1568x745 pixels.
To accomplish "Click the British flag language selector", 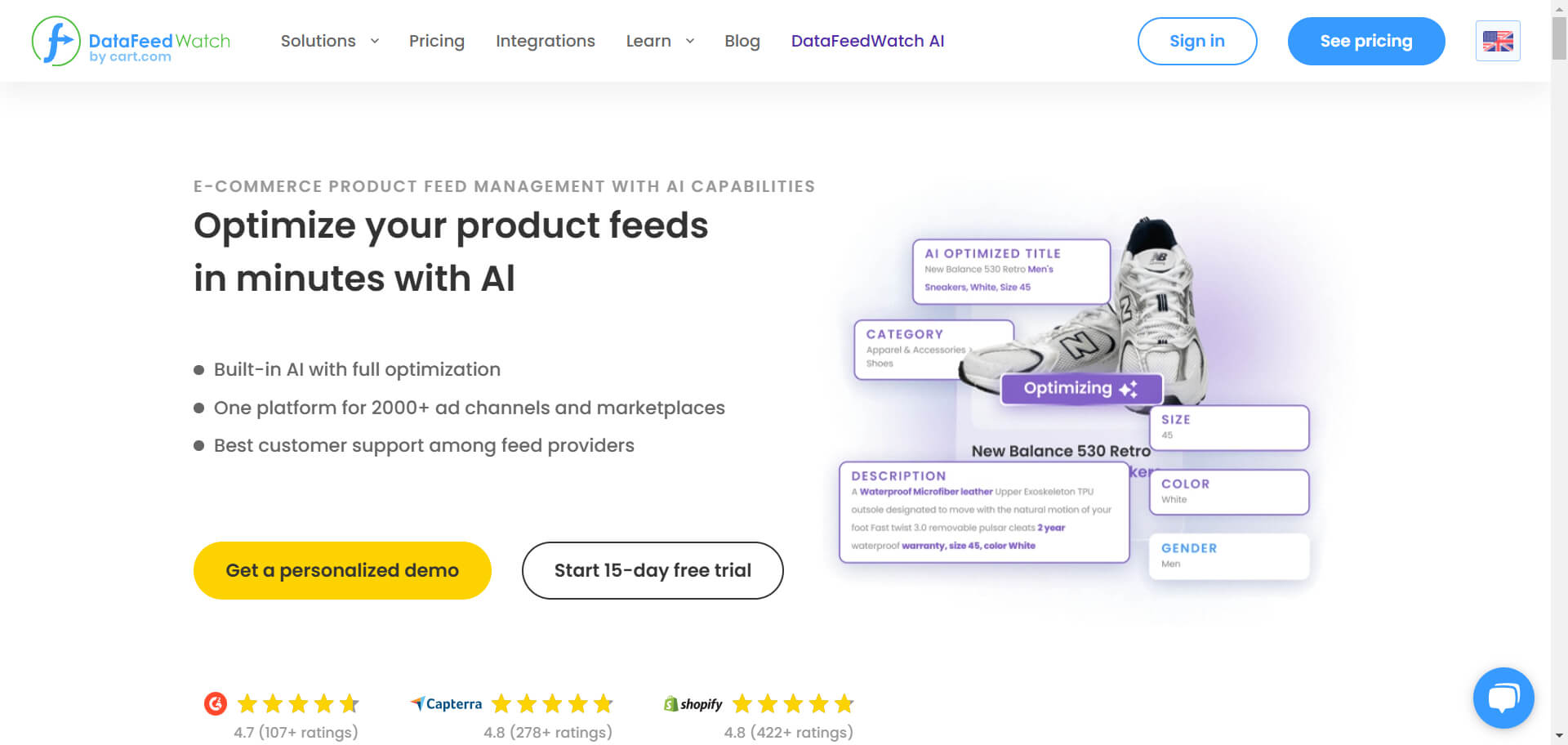I will click(1498, 41).
